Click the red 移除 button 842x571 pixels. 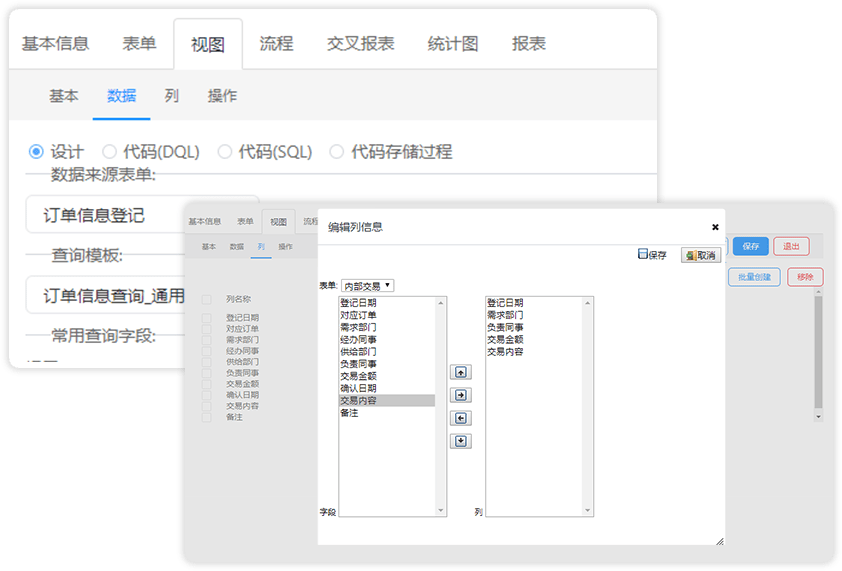click(805, 277)
